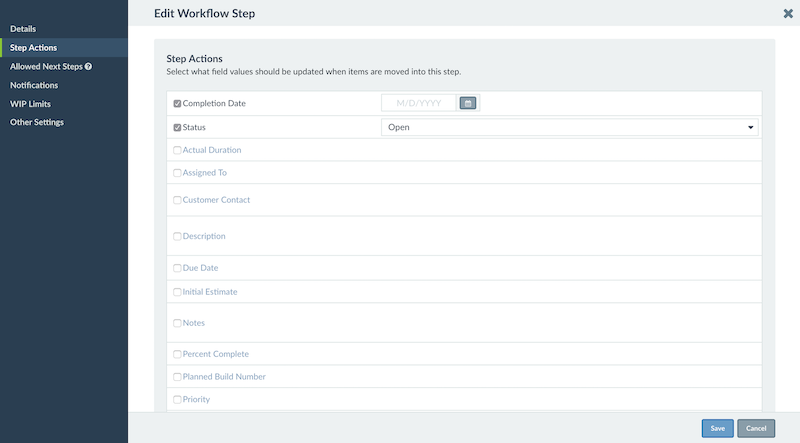Go to WIP Limits settings
The width and height of the screenshot is (800, 443).
point(30,104)
